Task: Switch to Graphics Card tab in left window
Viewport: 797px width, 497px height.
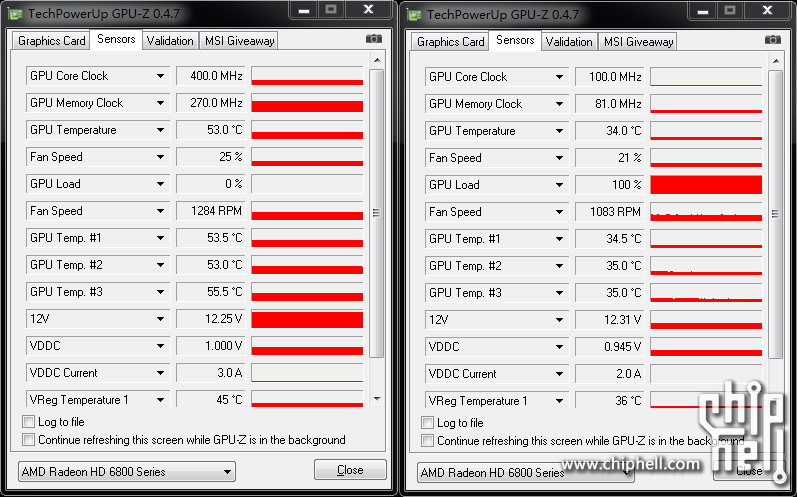Action: (x=51, y=41)
